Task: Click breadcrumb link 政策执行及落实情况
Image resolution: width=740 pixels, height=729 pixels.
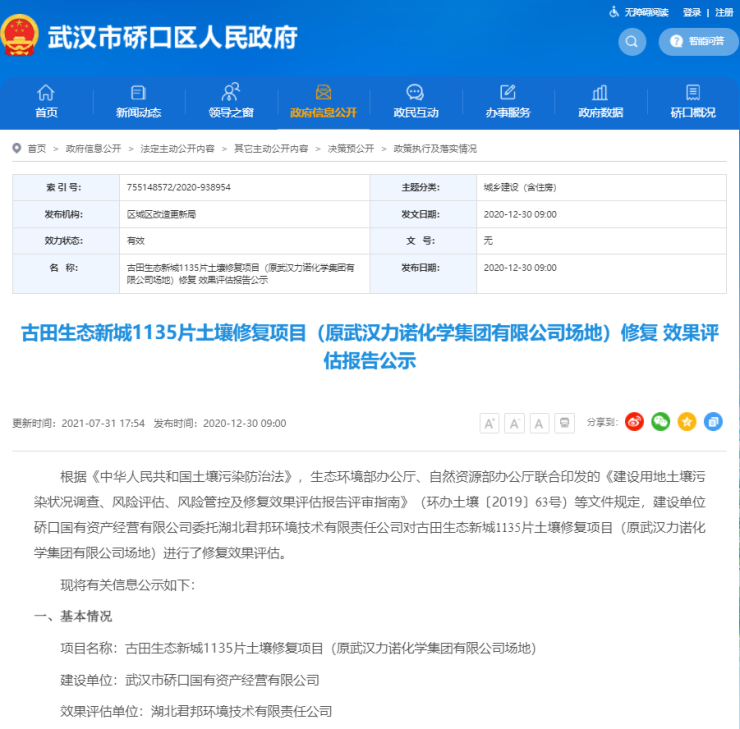Action: point(435,149)
